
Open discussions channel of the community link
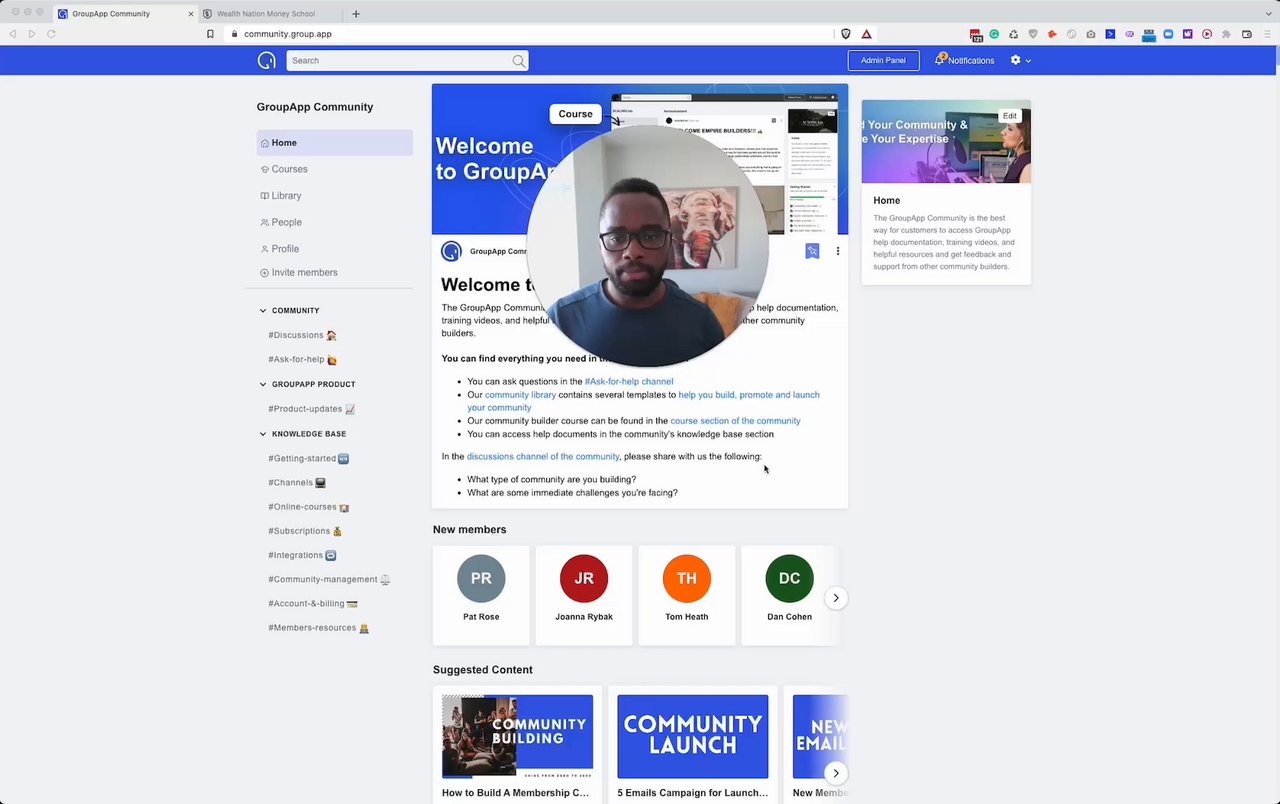[x=543, y=457]
